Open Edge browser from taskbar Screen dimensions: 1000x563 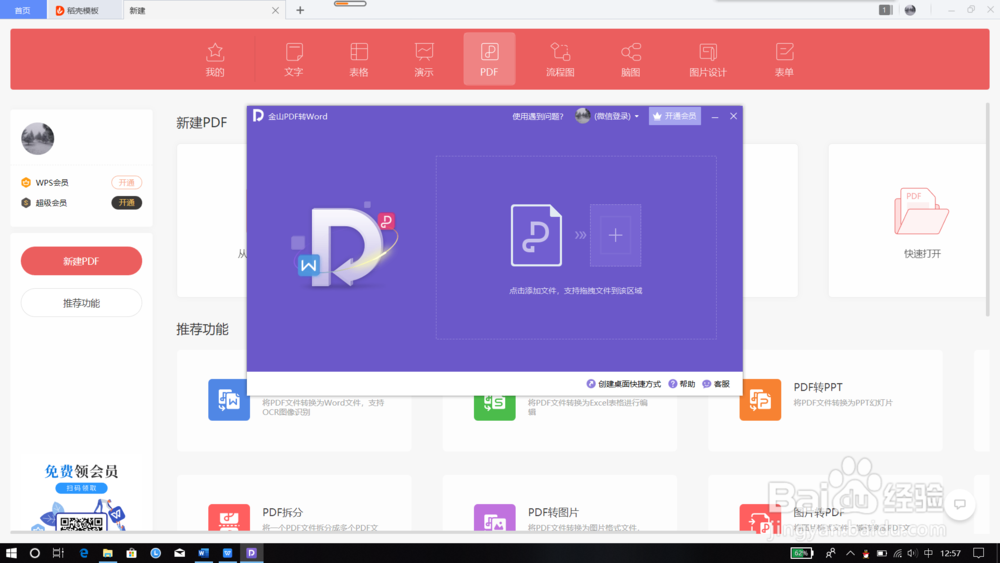pyautogui.click(x=84, y=553)
